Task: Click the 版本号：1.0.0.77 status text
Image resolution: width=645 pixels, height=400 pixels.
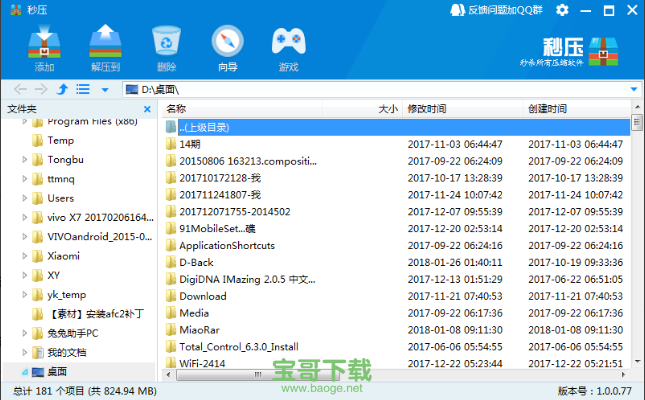Action: click(594, 391)
